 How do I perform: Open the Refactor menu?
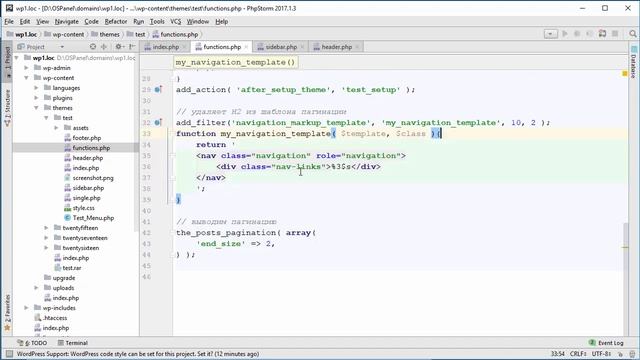116,22
